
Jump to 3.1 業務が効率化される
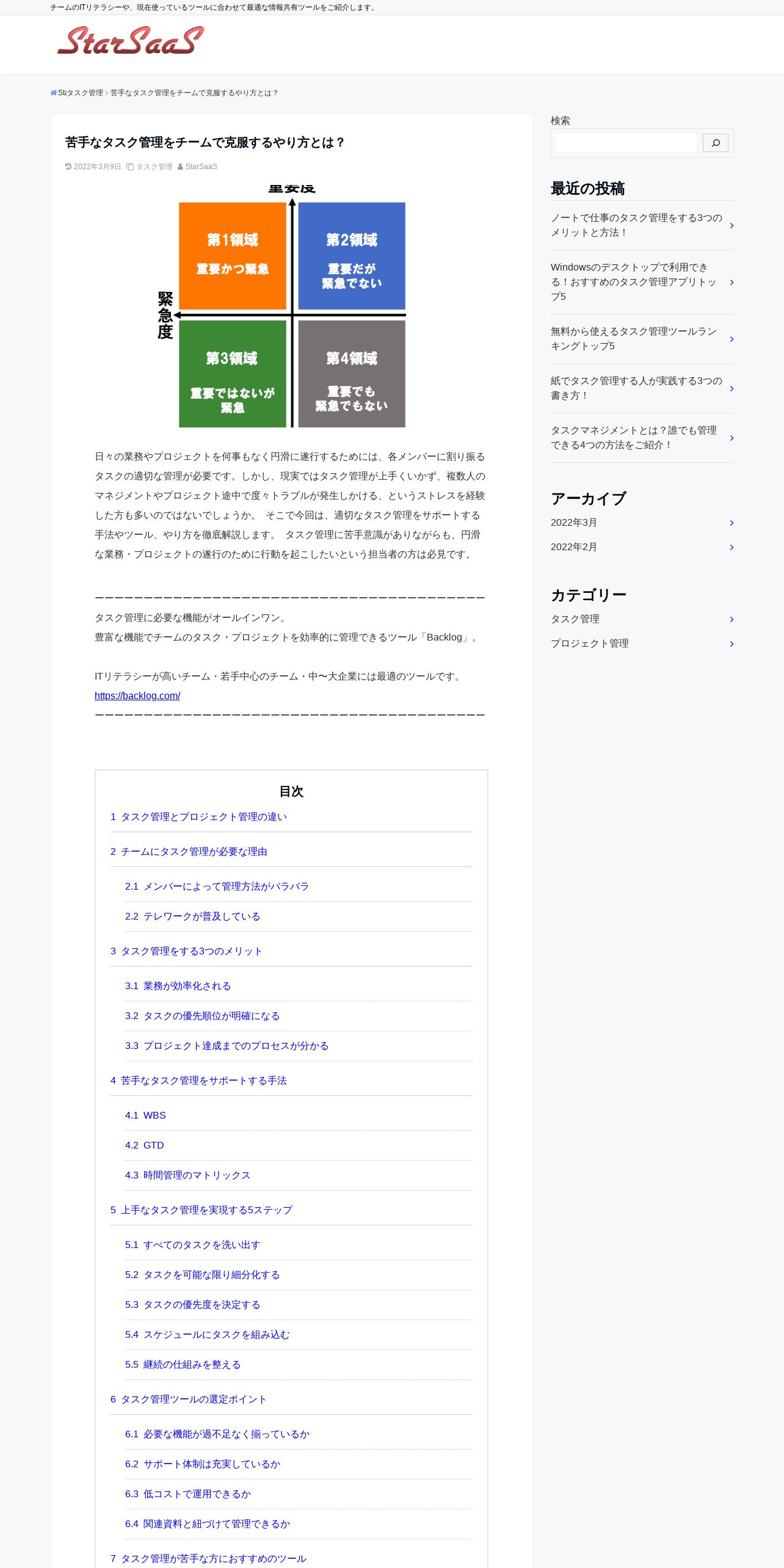178,986
